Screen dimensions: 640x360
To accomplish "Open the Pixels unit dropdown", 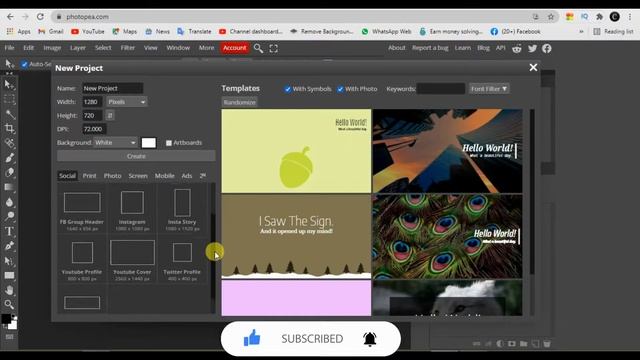I will pos(127,102).
